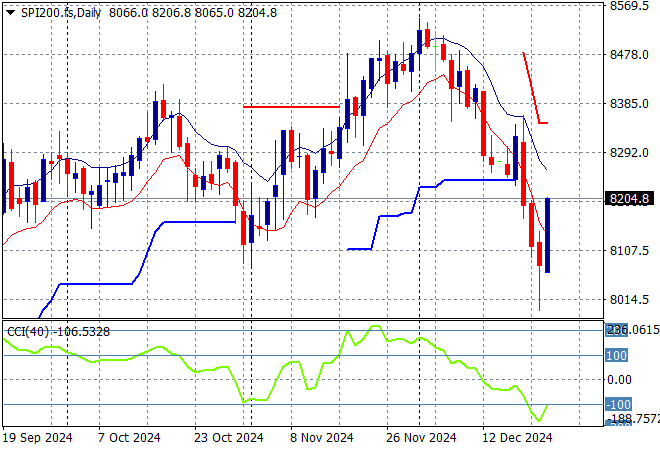Click the OHLC values 8066.0 8206.8 8065.0 8204.8
The image size is (660, 450).
(x=193, y=13)
